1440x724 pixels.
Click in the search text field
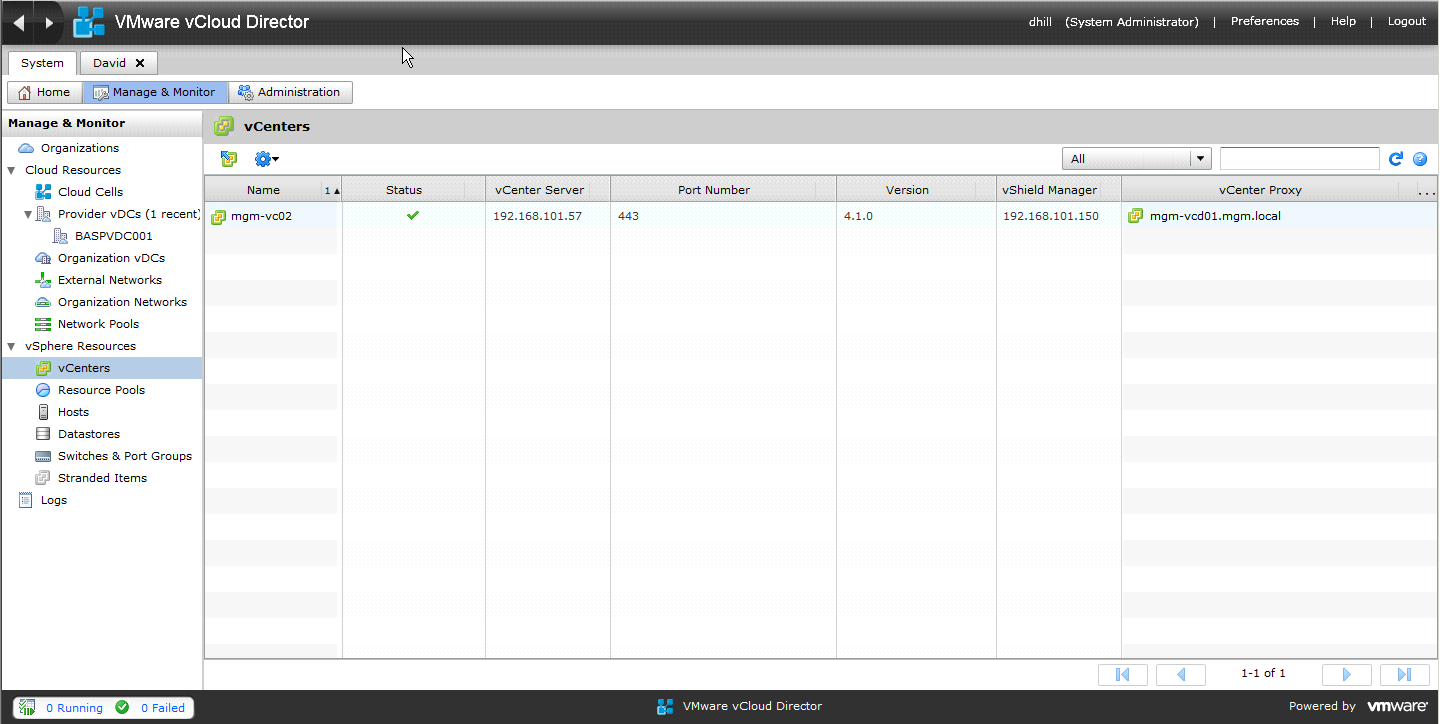click(x=1299, y=158)
